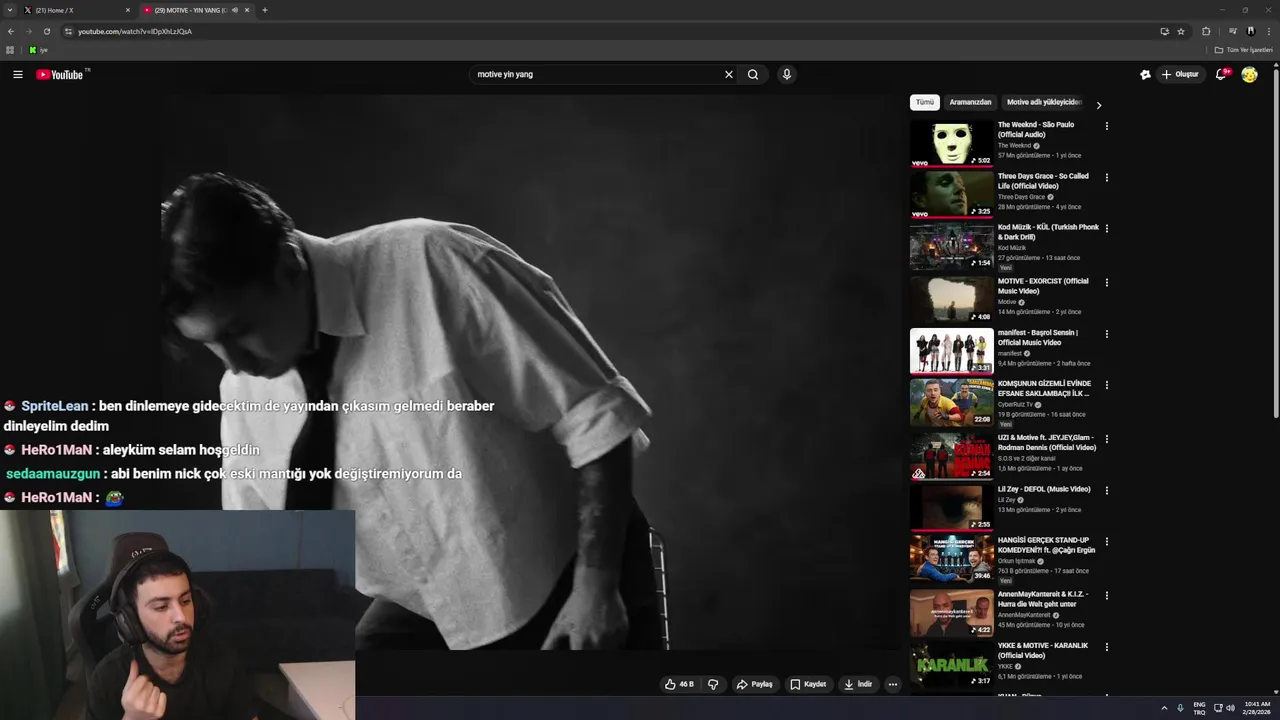This screenshot has height=720, width=1280.
Task: Start voice search with microphone
Action: pos(787,74)
